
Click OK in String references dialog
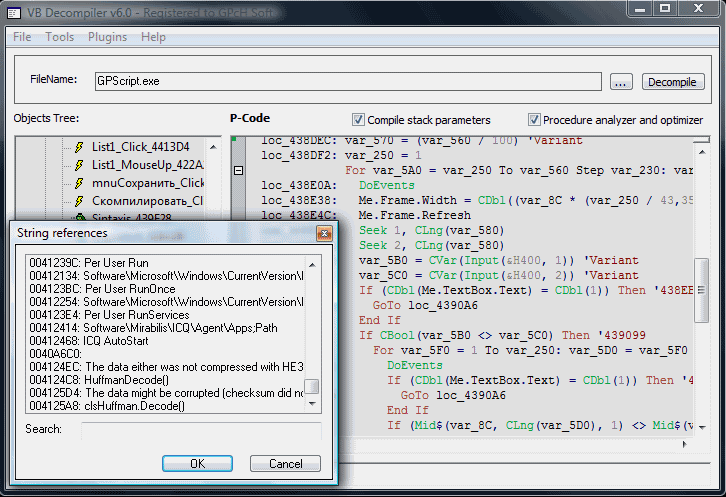coord(197,464)
